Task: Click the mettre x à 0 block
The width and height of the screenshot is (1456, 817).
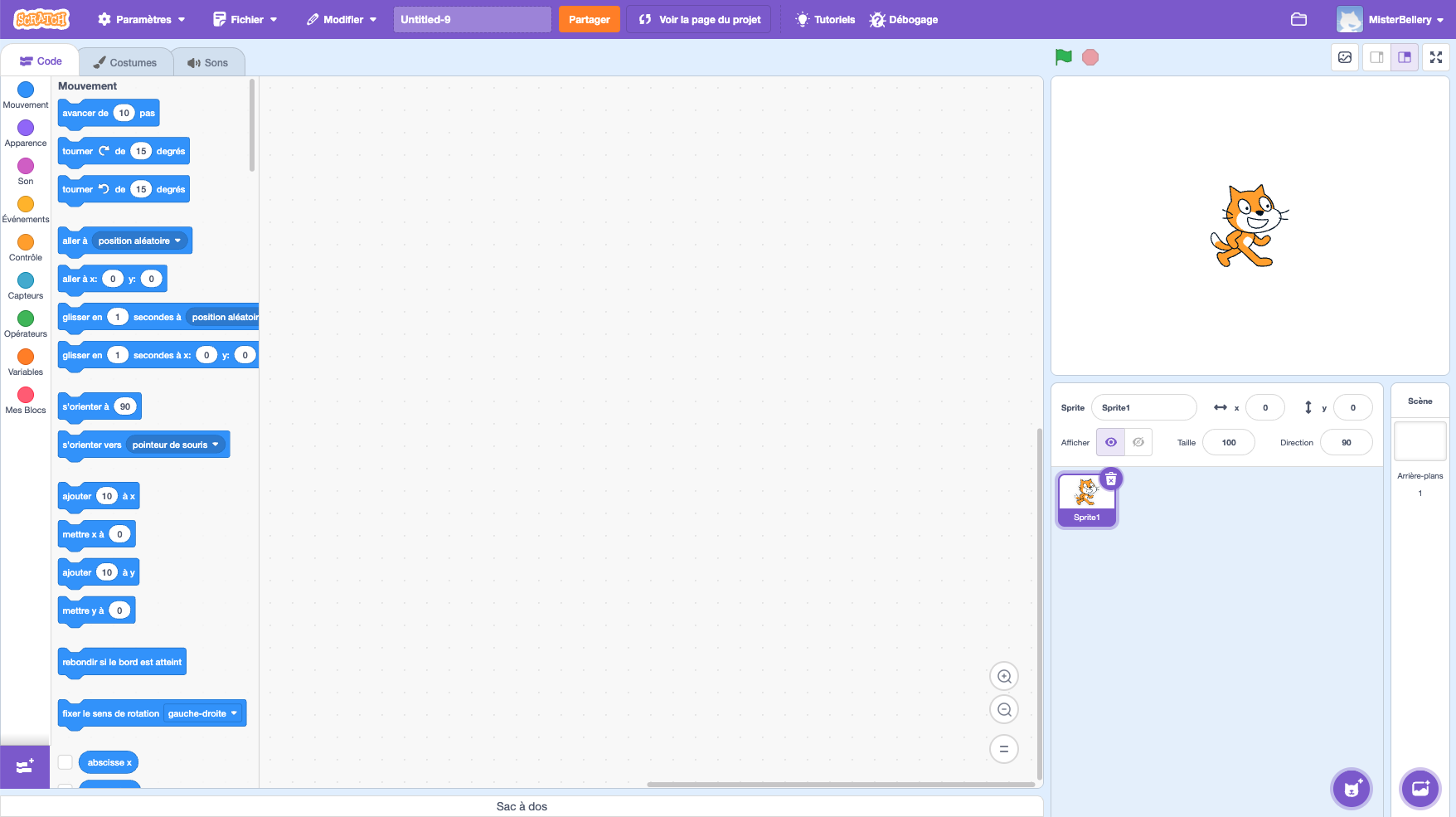Action: tap(96, 534)
